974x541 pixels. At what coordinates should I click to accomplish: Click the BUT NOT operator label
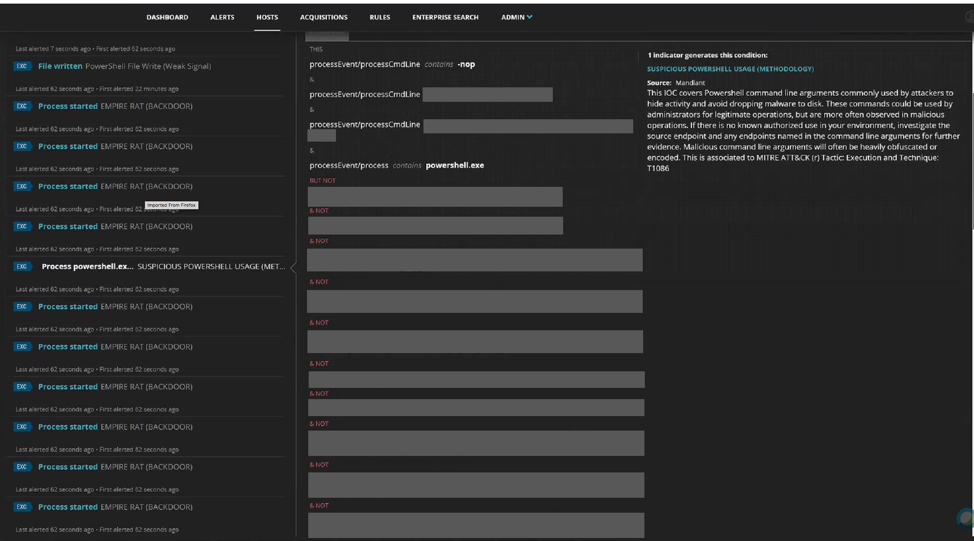[322, 181]
